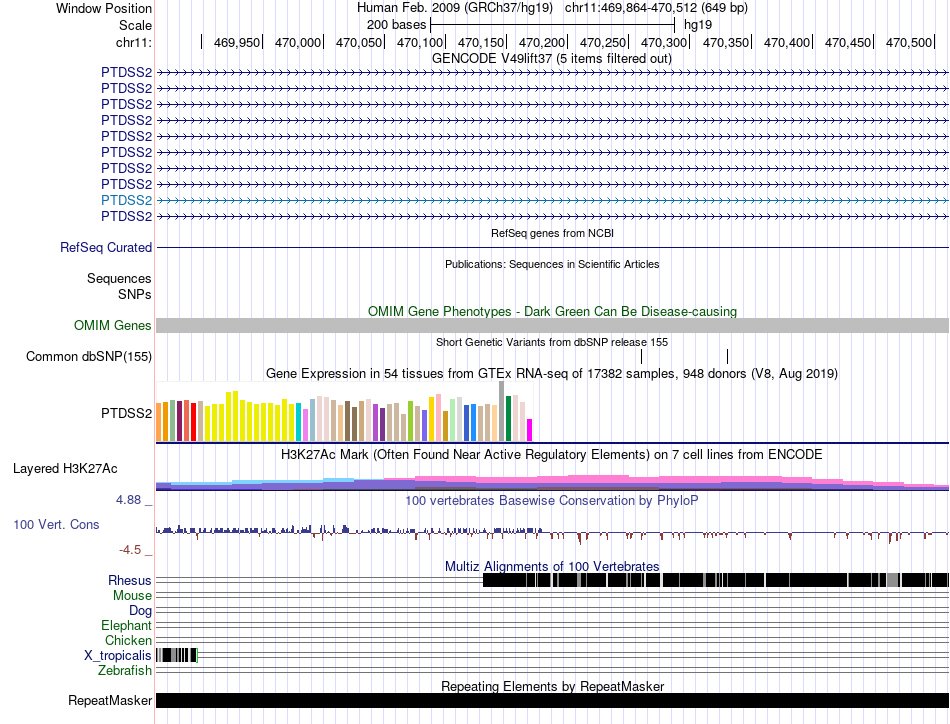Screen dimensions: 950x724
Task: Open the GTEx Gene Expression track title
Action: (x=552, y=373)
